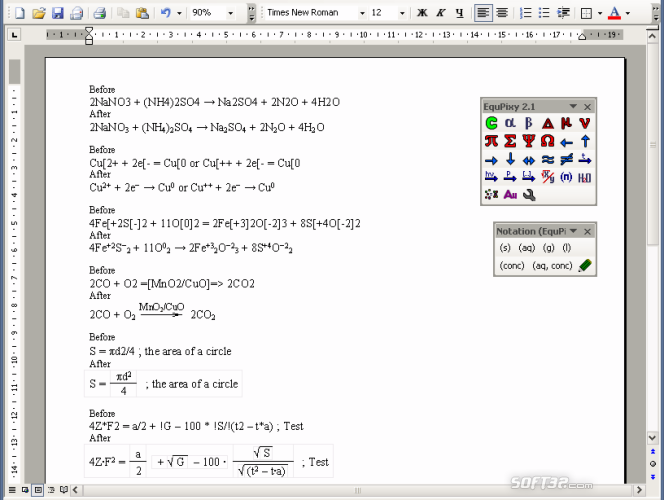Click the (conc) notation button

point(511,266)
